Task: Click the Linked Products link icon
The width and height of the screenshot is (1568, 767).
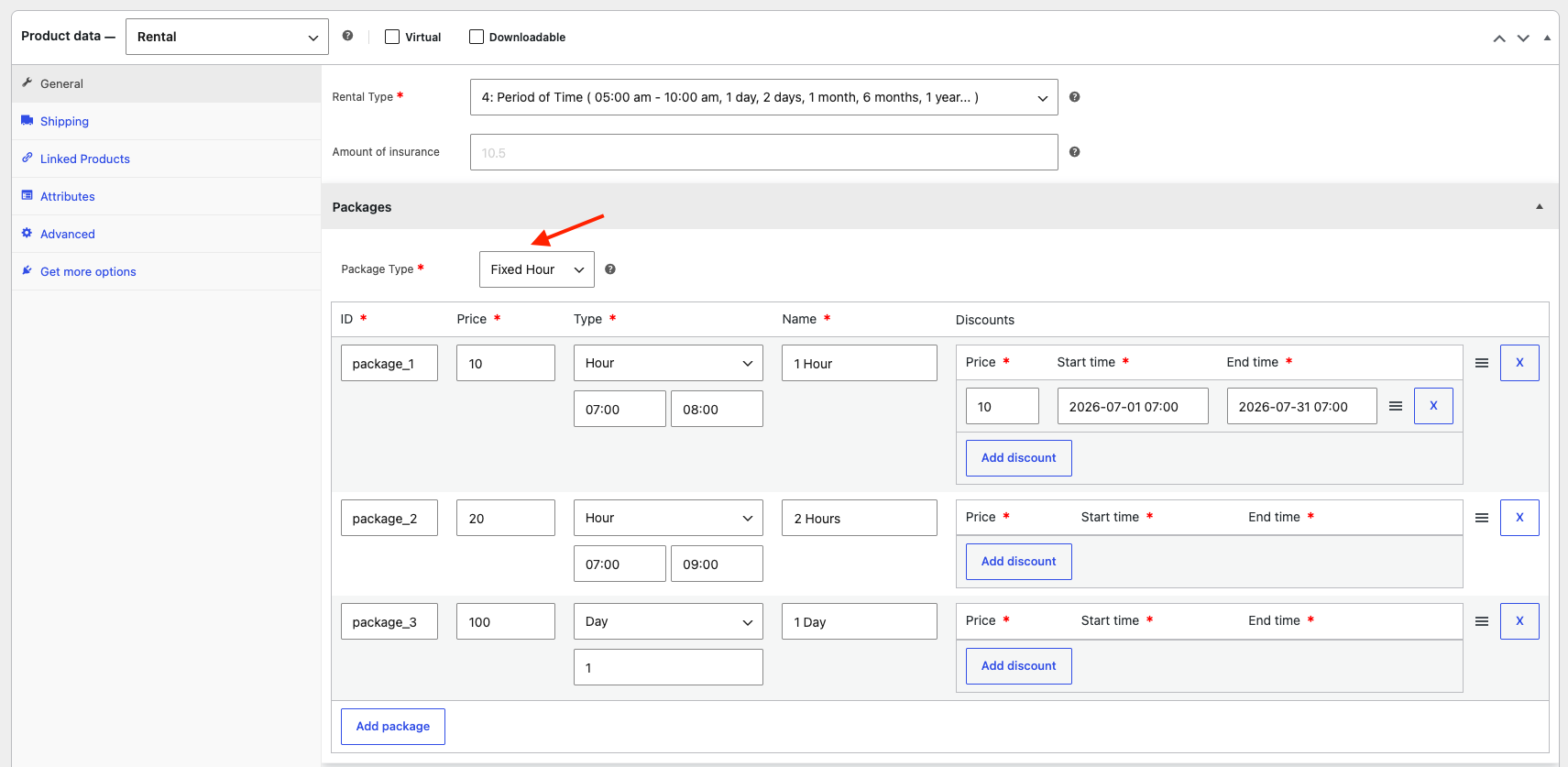Action: coord(27,158)
